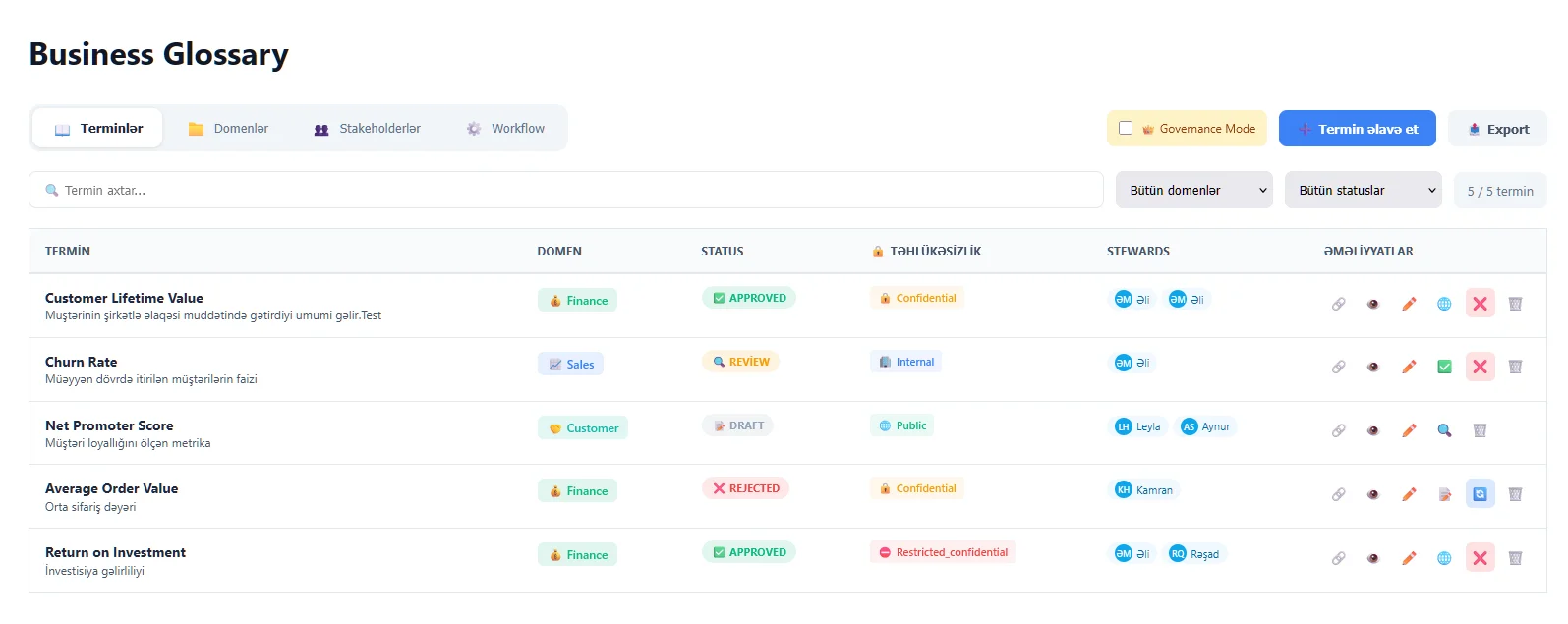Switch to the Domenlər tab
Image resolution: width=1568 pixels, height=624 pixels.
pyautogui.click(x=228, y=128)
